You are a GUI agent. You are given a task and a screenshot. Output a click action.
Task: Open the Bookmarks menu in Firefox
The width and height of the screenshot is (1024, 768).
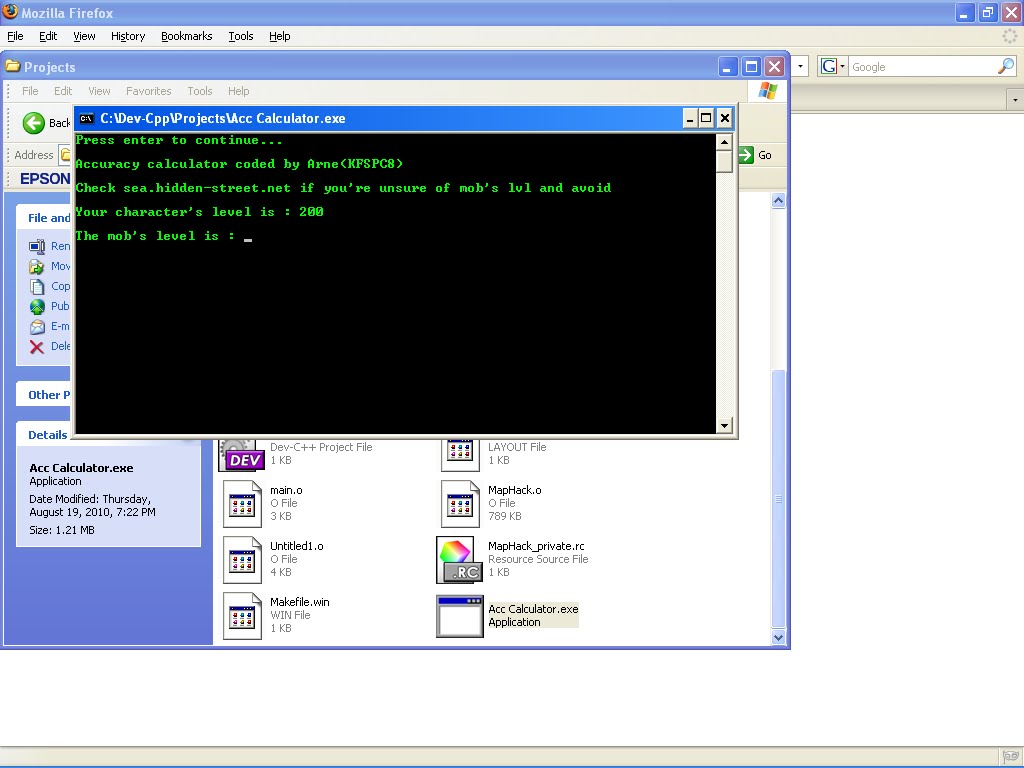[186, 36]
